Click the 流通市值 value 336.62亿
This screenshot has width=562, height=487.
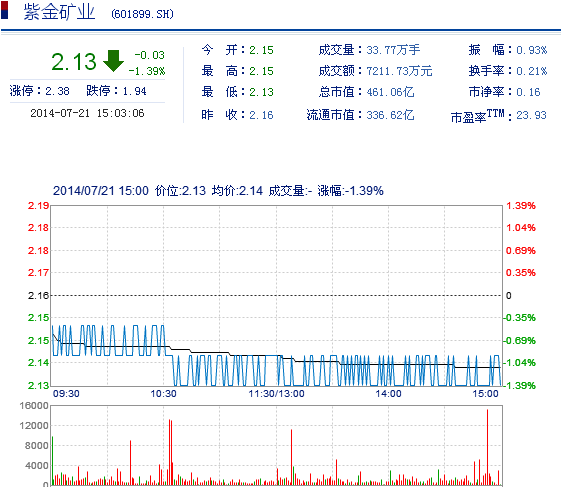[390, 115]
